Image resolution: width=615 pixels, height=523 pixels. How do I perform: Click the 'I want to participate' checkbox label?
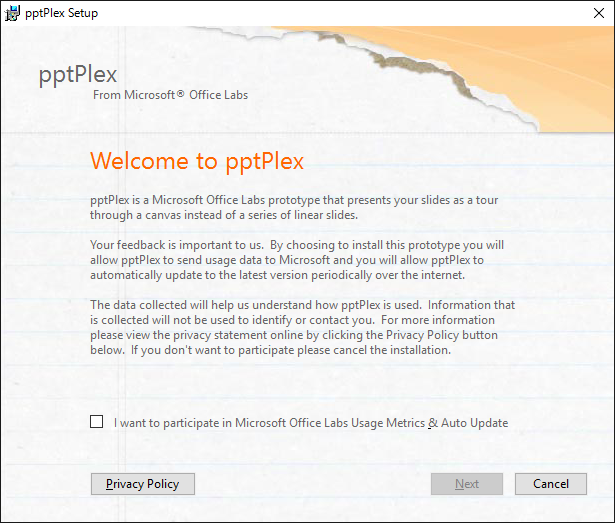coord(310,423)
